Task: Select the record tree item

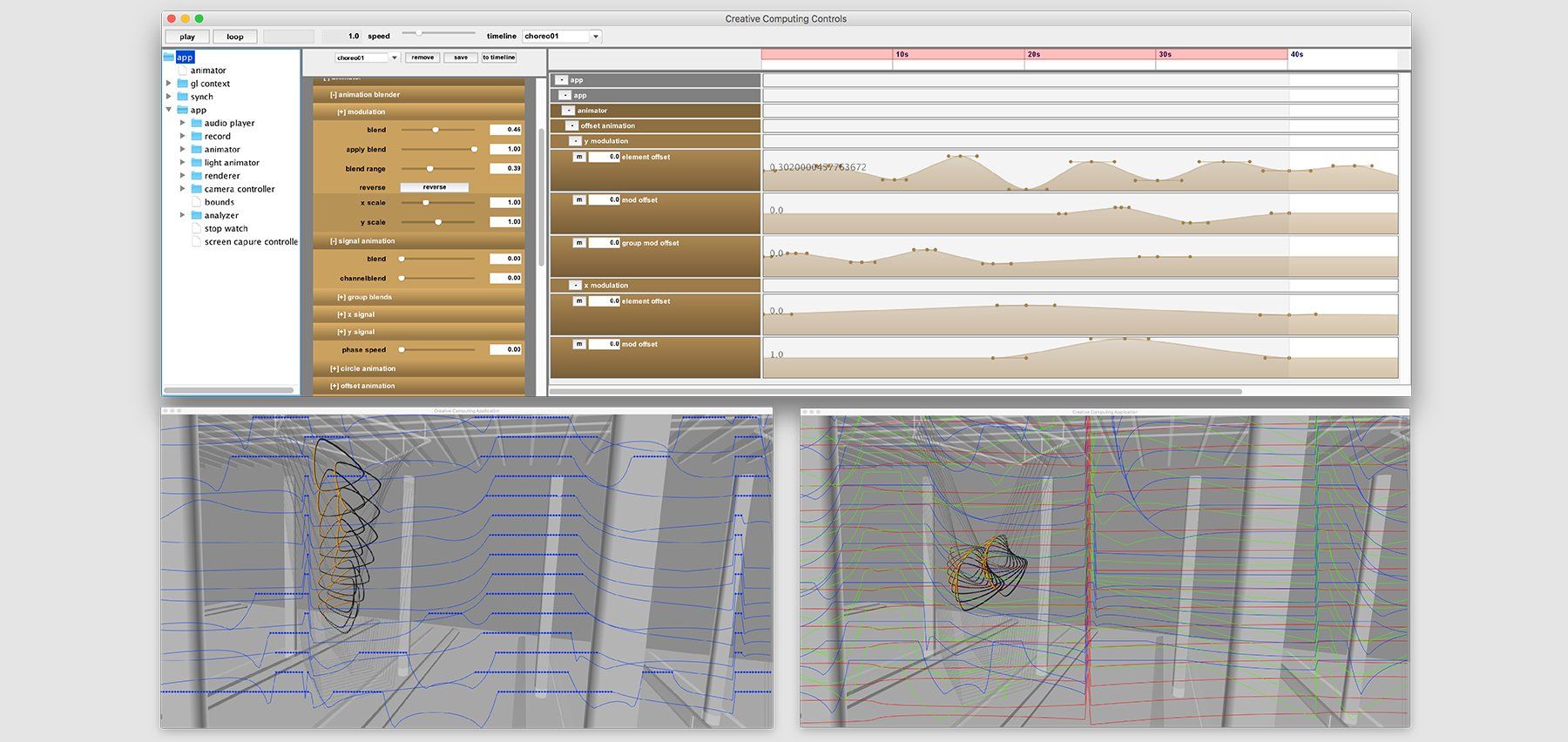Action: click(218, 136)
